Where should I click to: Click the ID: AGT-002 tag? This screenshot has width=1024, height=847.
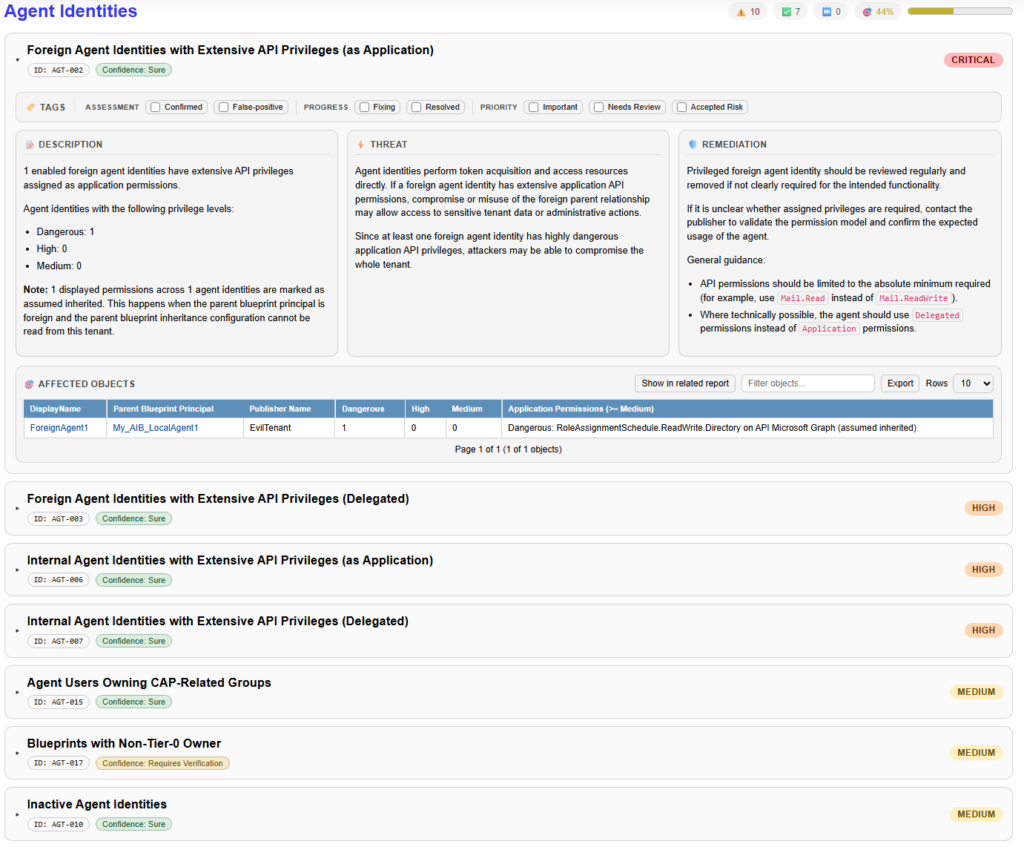[x=58, y=70]
